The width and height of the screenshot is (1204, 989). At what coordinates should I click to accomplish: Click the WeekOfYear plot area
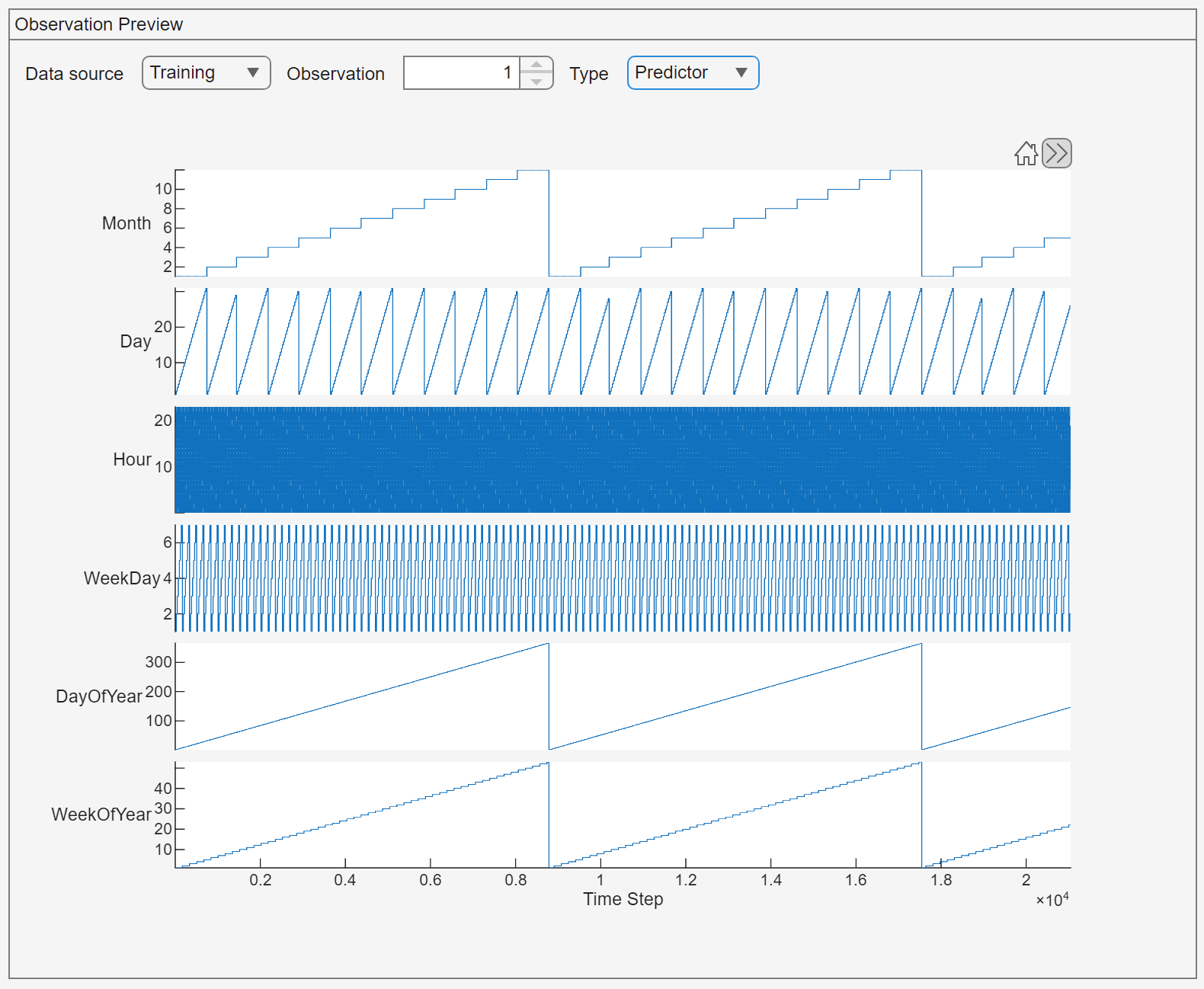[x=622, y=815]
